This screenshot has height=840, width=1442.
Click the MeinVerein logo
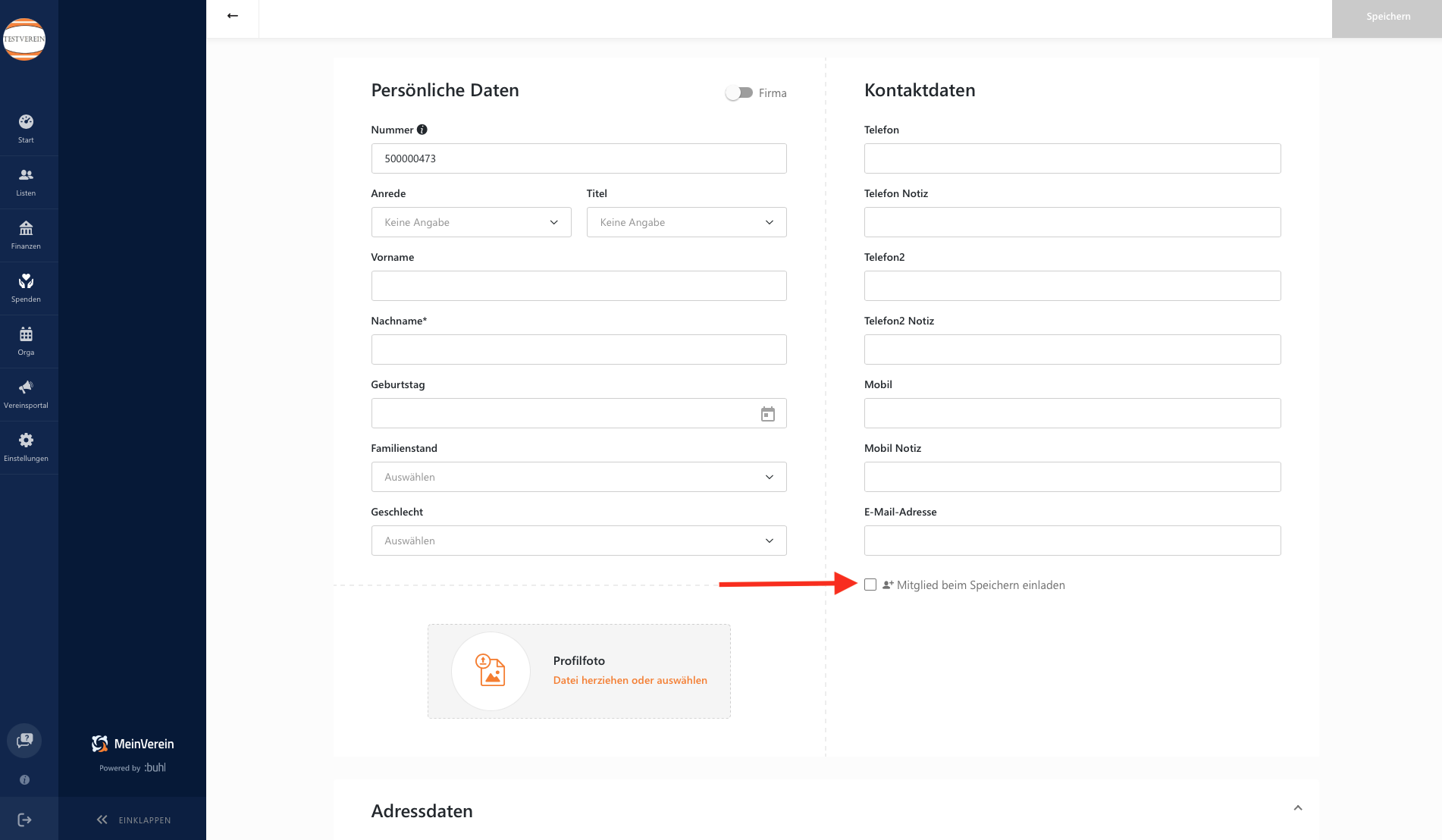pyautogui.click(x=133, y=744)
